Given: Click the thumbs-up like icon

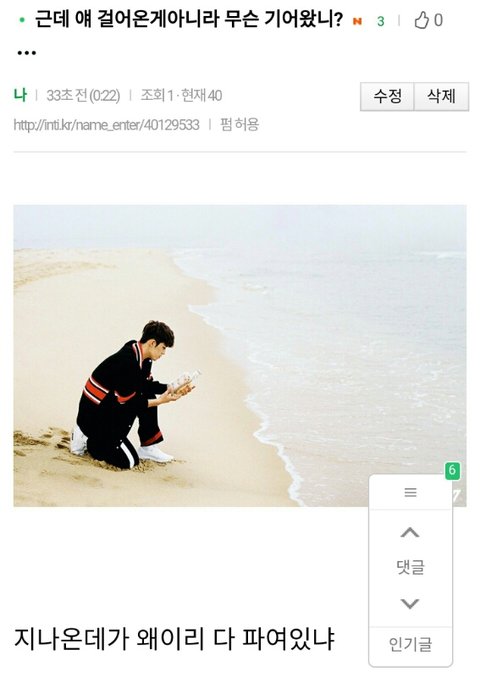Looking at the screenshot, I should (x=421, y=20).
